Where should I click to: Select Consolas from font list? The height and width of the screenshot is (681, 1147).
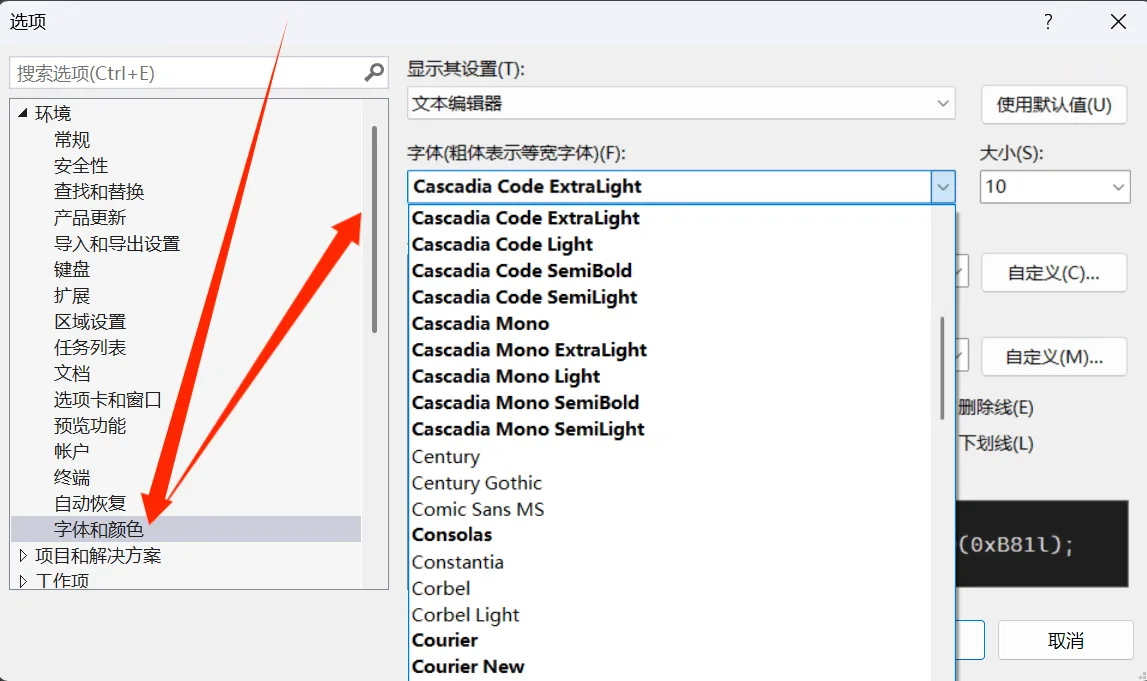452,535
